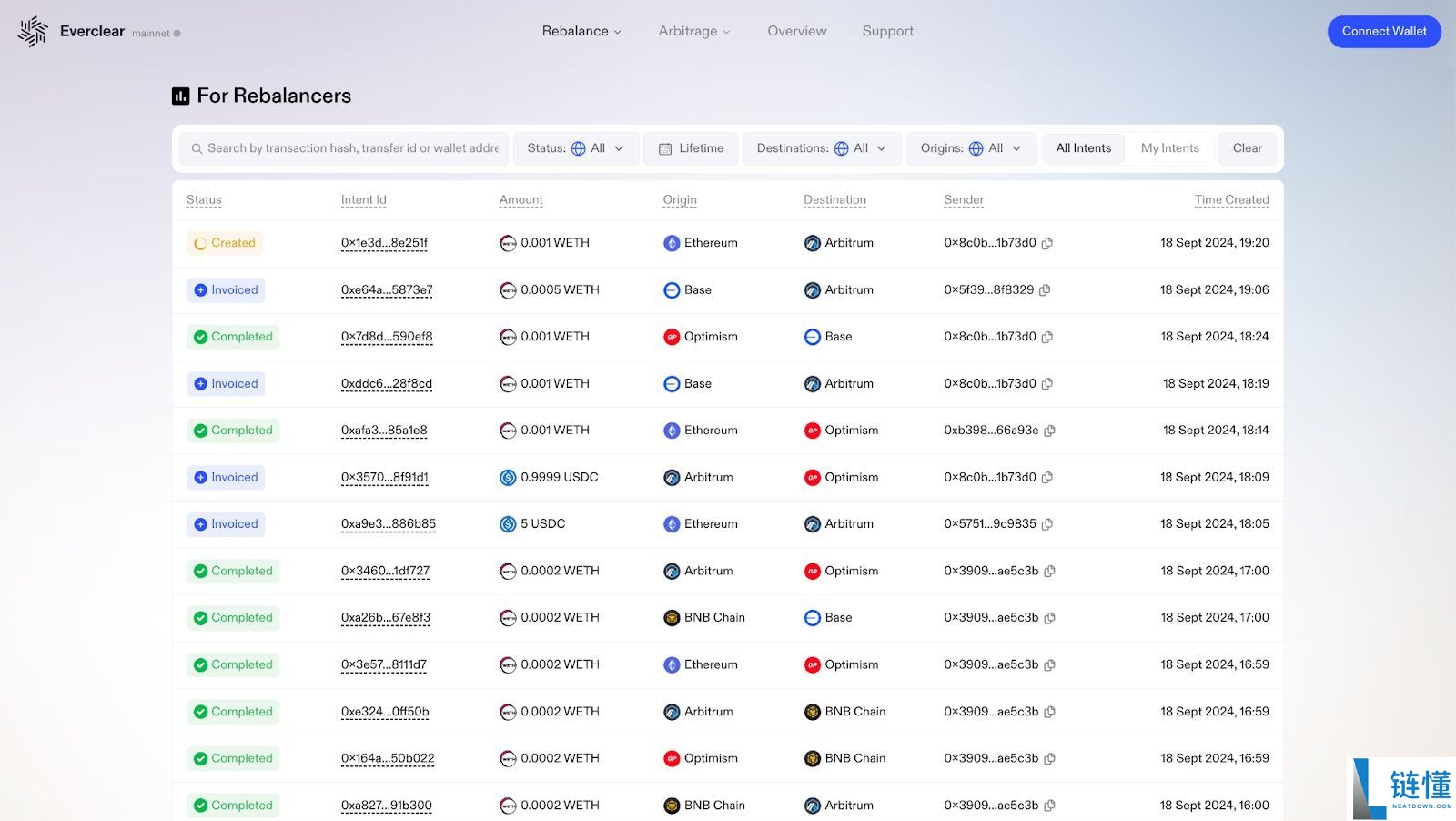The image size is (1456, 821).
Task: Open intent 0xe324...0ff50b details
Action: [x=385, y=712]
